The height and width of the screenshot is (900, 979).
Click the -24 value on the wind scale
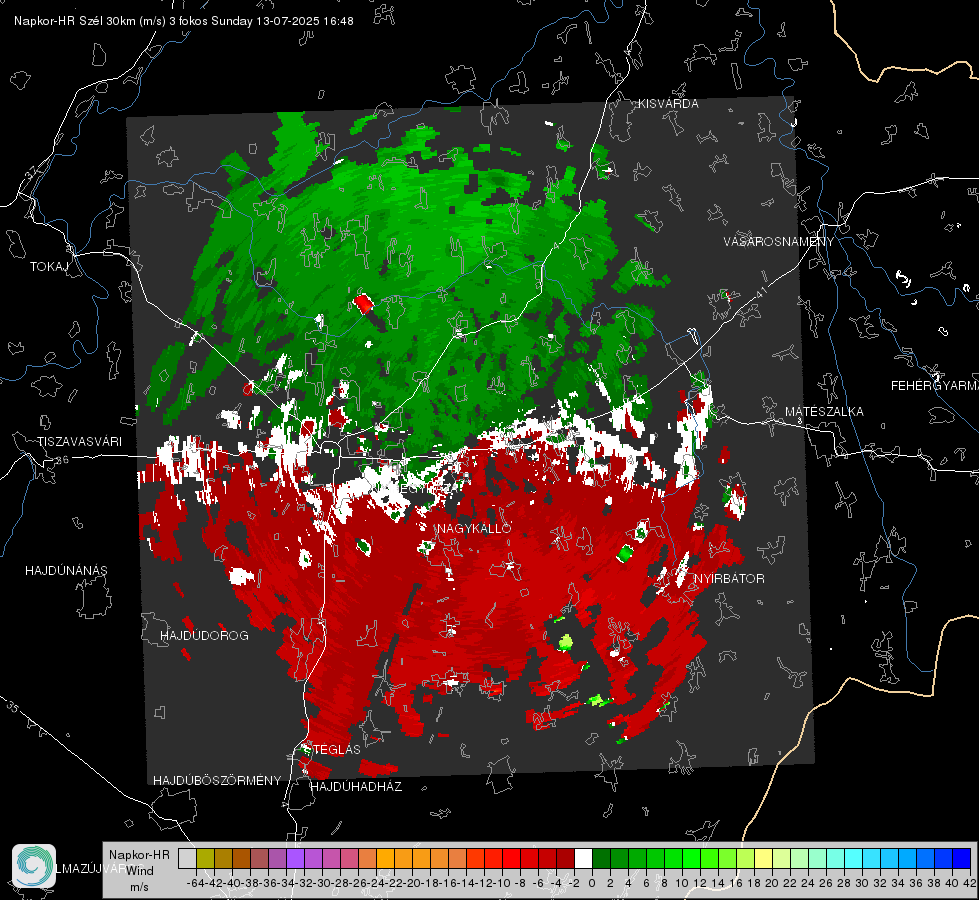(x=375, y=883)
